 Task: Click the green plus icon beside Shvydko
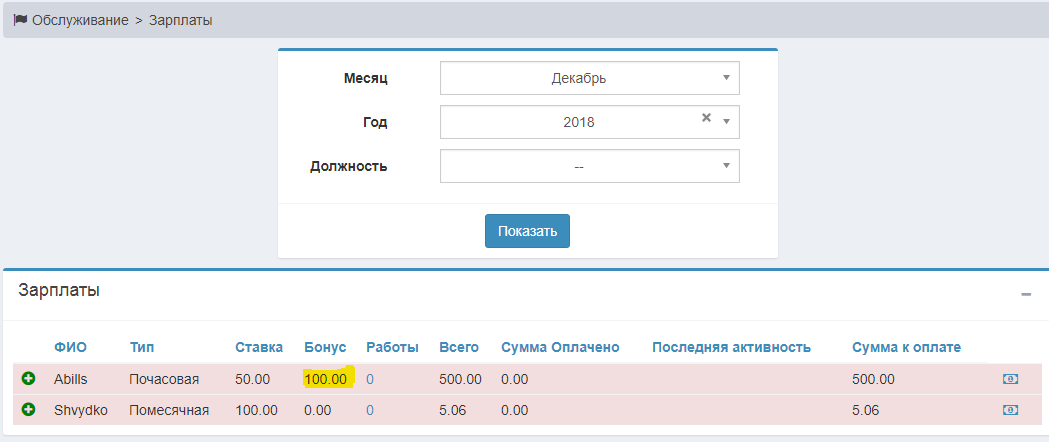(x=28, y=409)
